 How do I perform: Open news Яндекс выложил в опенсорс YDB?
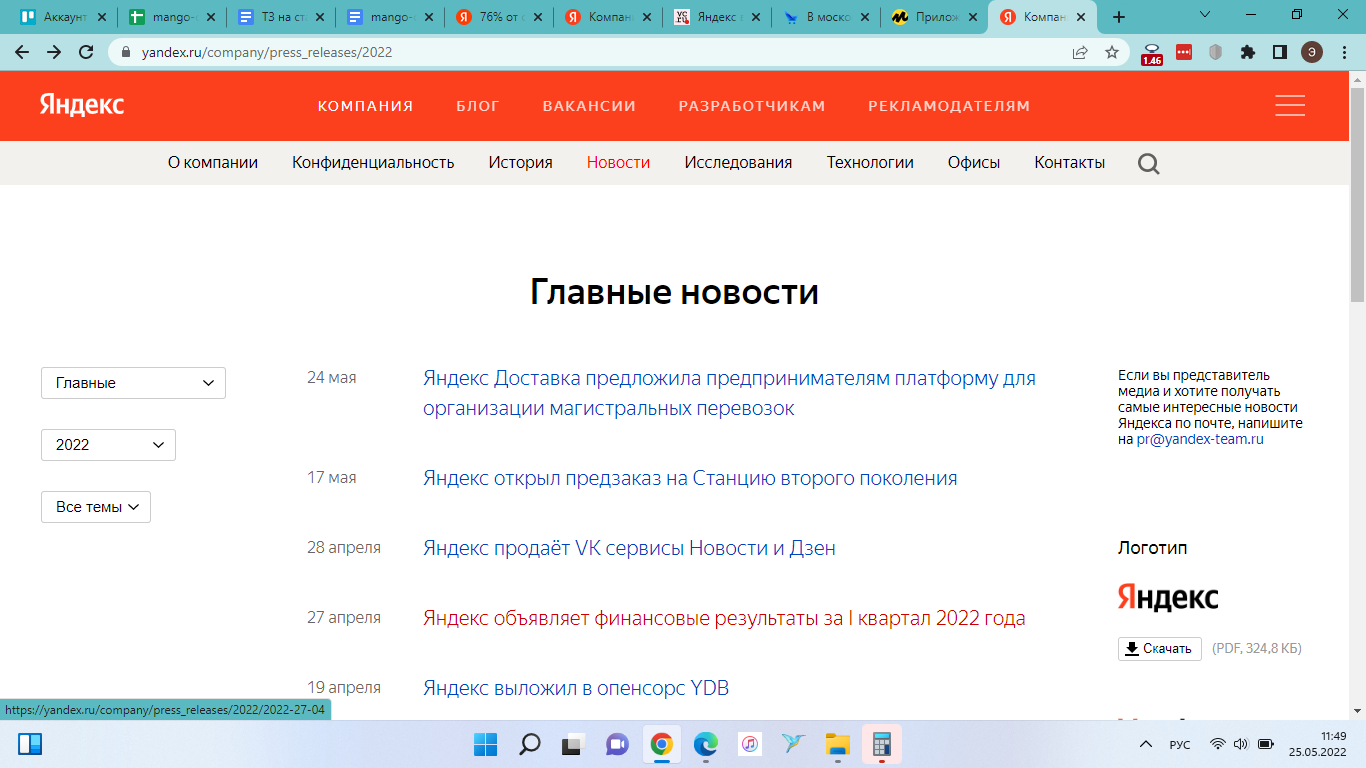576,688
